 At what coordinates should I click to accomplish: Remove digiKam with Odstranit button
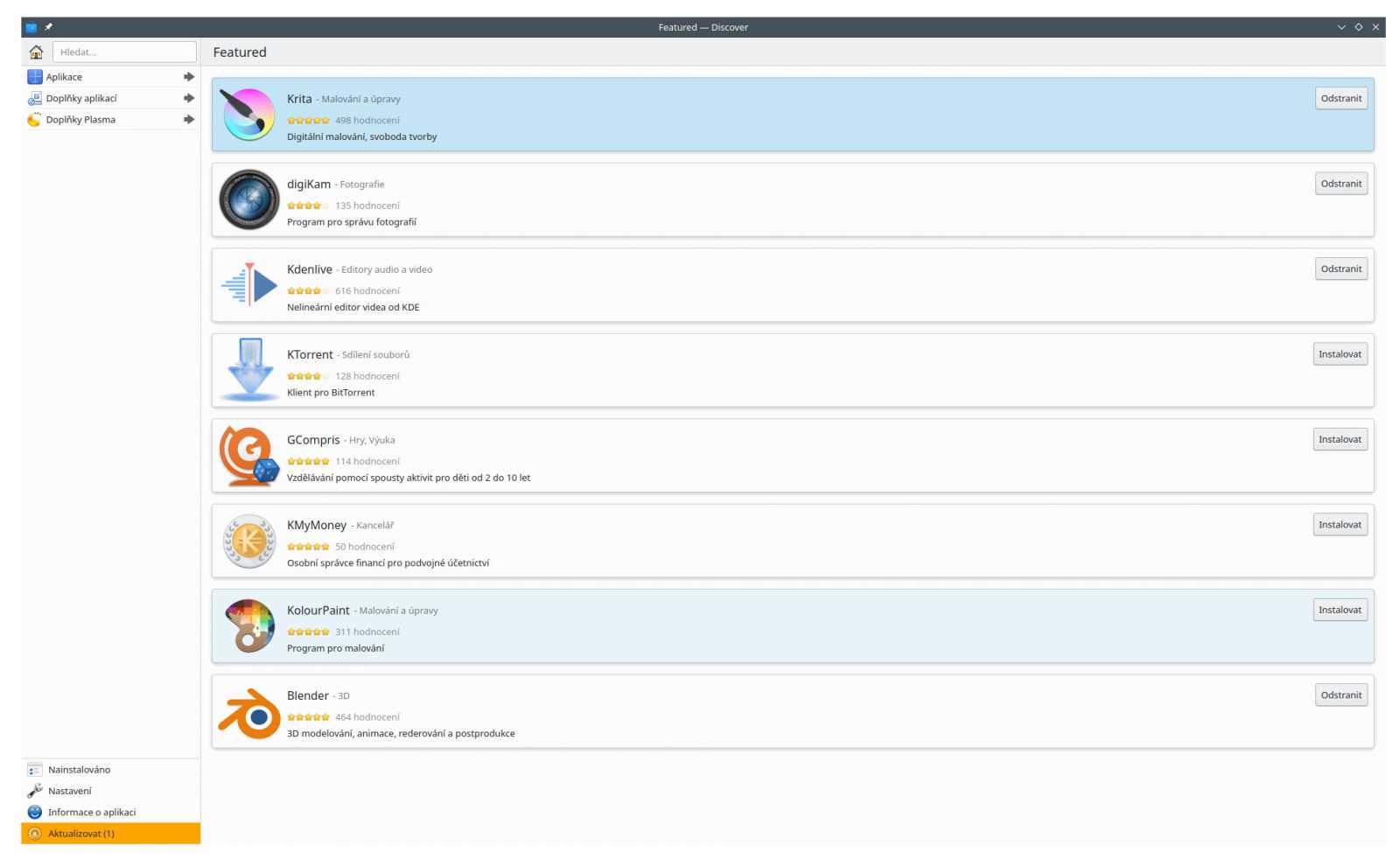coord(1340,184)
